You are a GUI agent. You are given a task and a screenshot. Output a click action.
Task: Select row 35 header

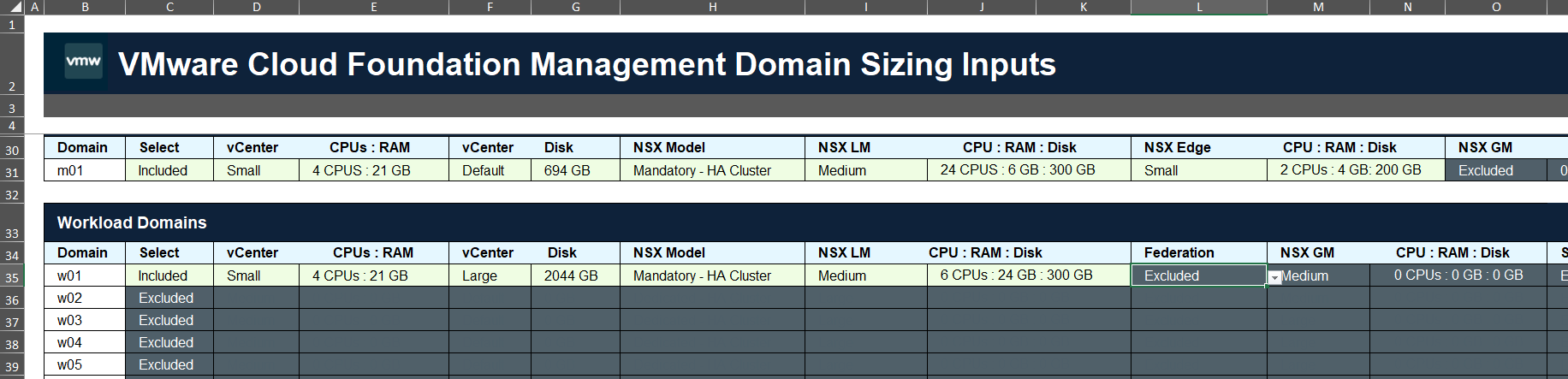[12, 277]
